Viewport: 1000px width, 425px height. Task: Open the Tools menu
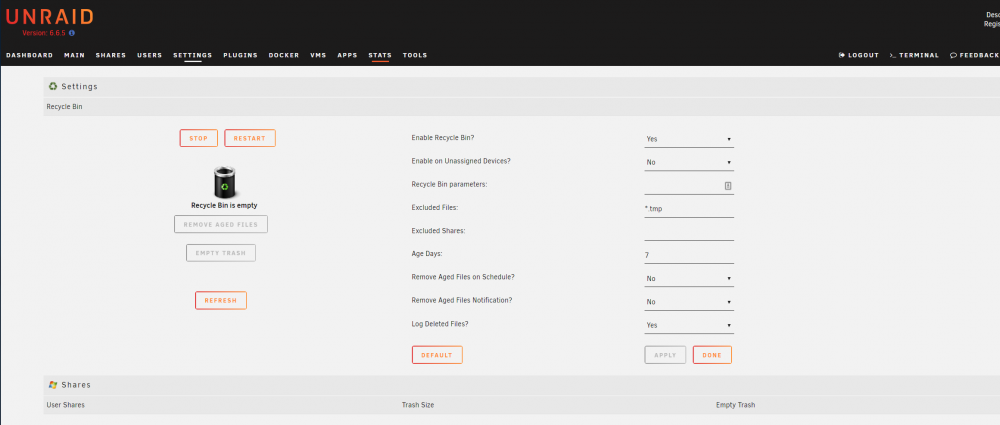(x=415, y=56)
